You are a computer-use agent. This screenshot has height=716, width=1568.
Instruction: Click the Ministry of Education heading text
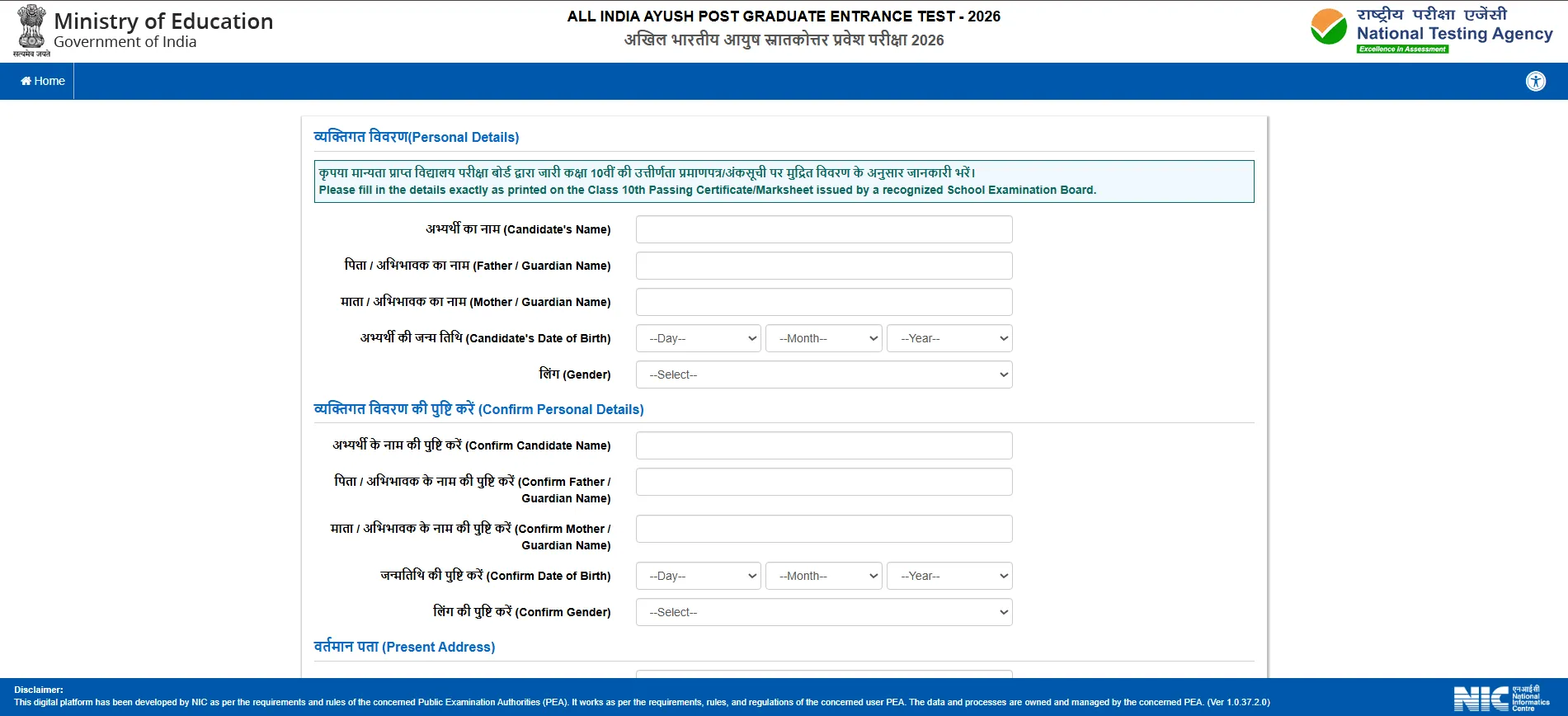pyautogui.click(x=163, y=21)
